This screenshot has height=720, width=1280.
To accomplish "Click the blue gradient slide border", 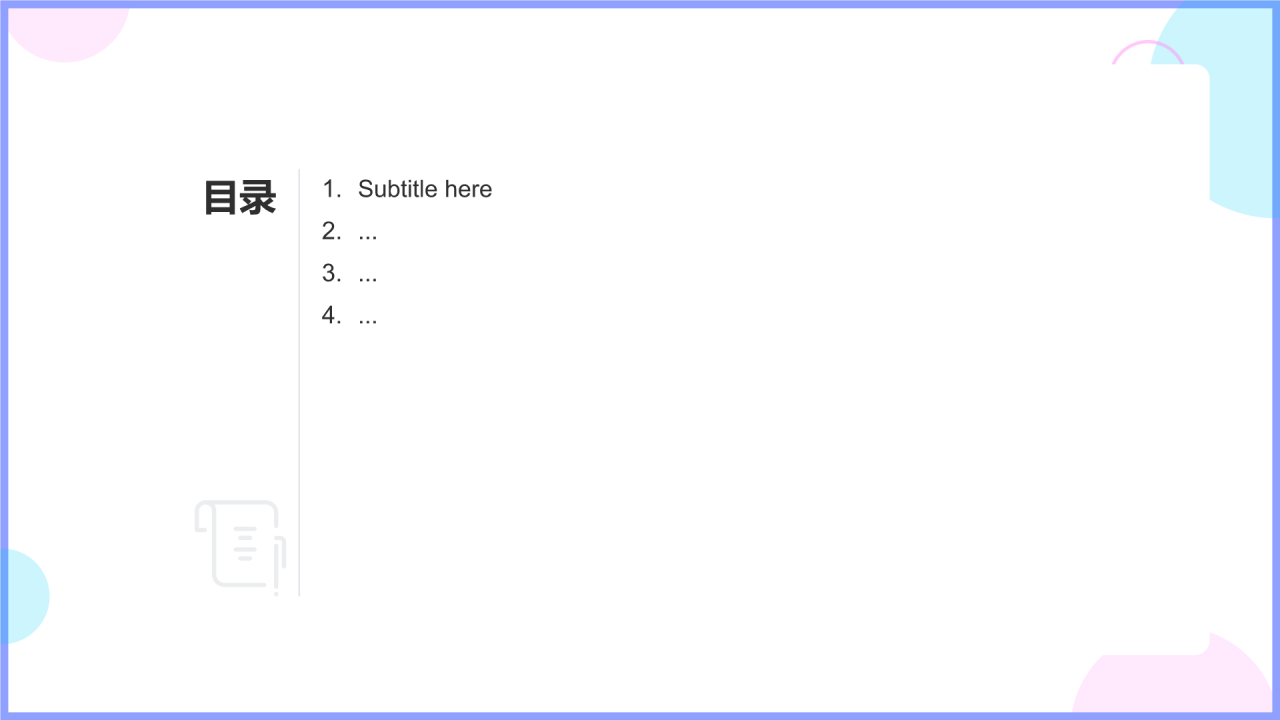I will coord(640,4).
